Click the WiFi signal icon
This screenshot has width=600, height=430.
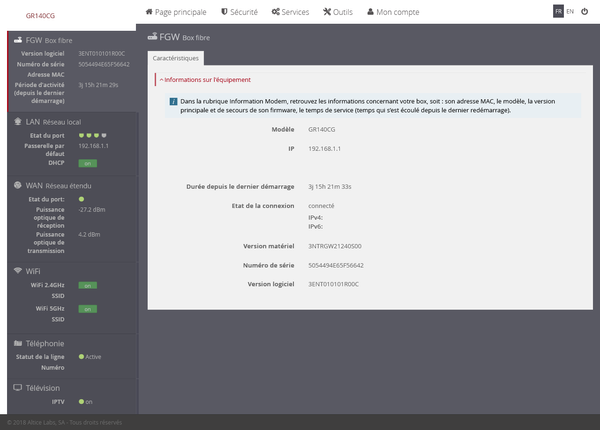point(17,270)
